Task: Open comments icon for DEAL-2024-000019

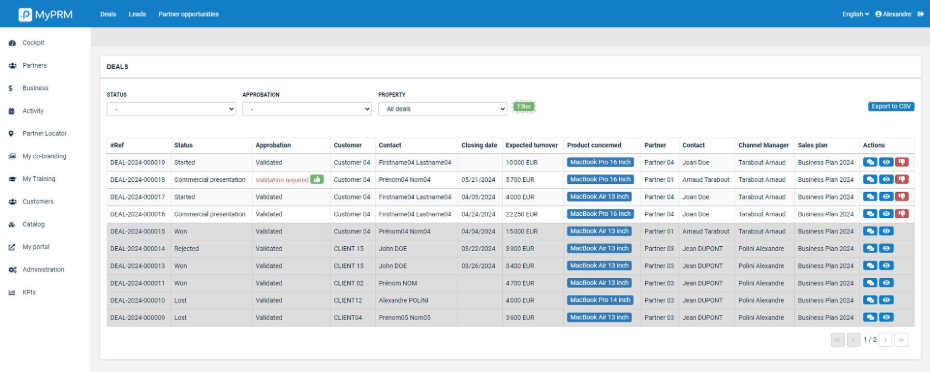Action: pos(870,162)
